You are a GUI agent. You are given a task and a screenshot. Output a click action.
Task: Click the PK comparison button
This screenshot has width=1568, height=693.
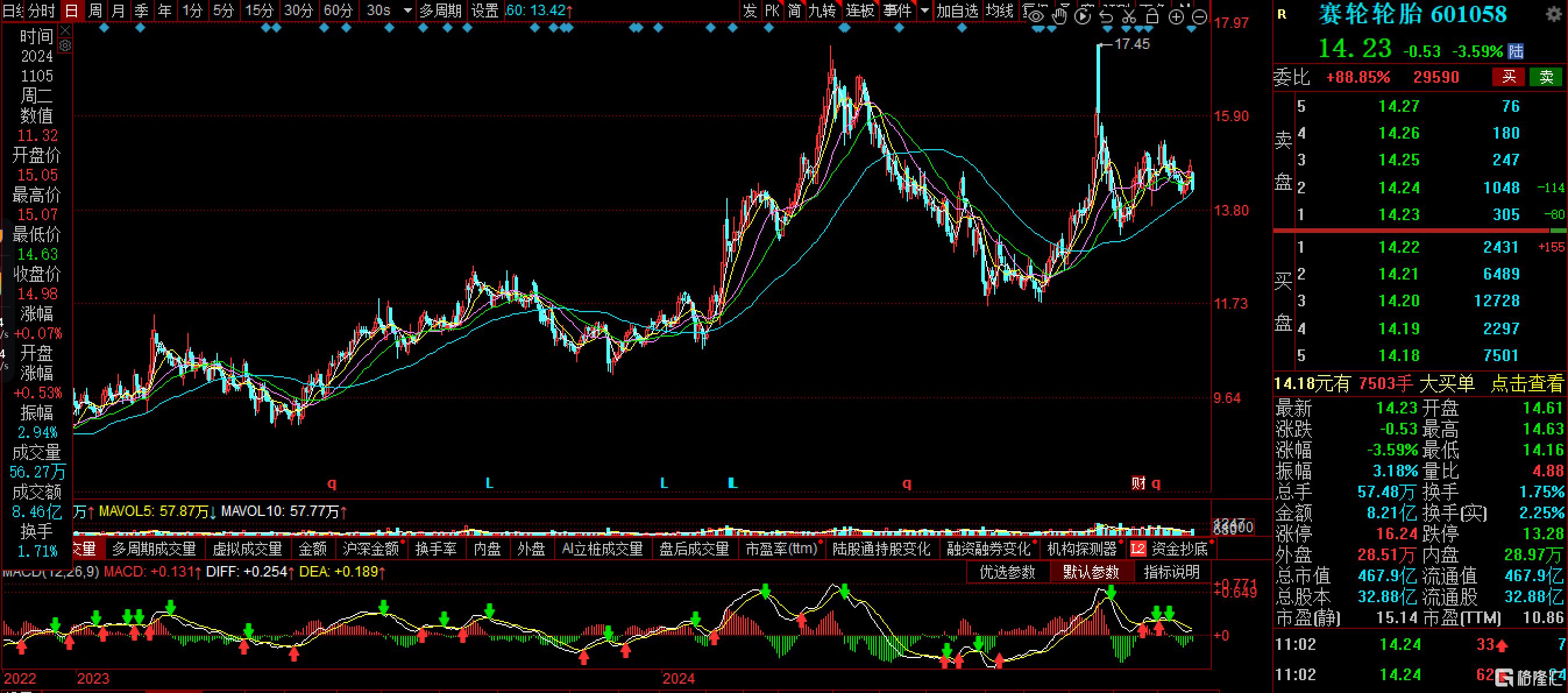click(772, 10)
